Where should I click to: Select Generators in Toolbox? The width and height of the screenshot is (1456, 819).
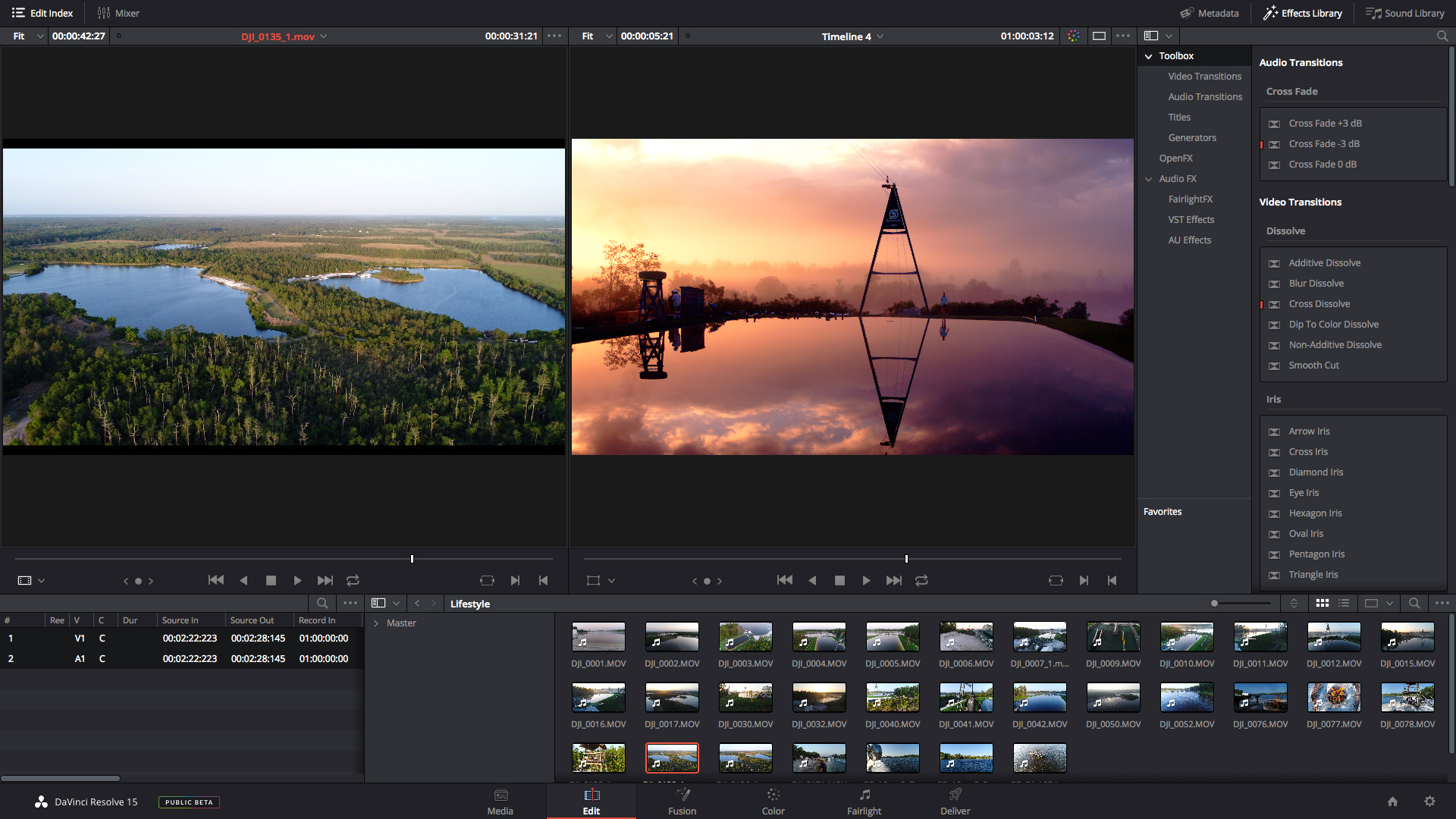(1192, 138)
